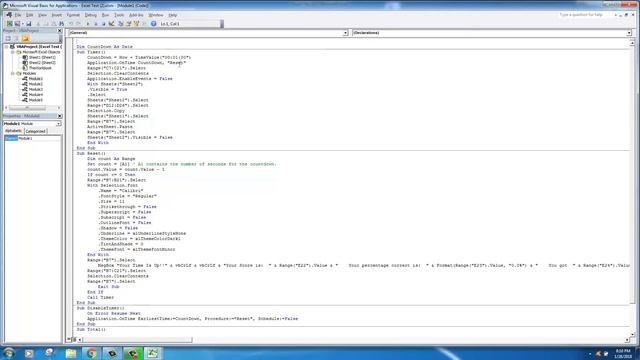640x360 pixels.
Task: Close the Project Explorer panel
Action: coord(60,31)
